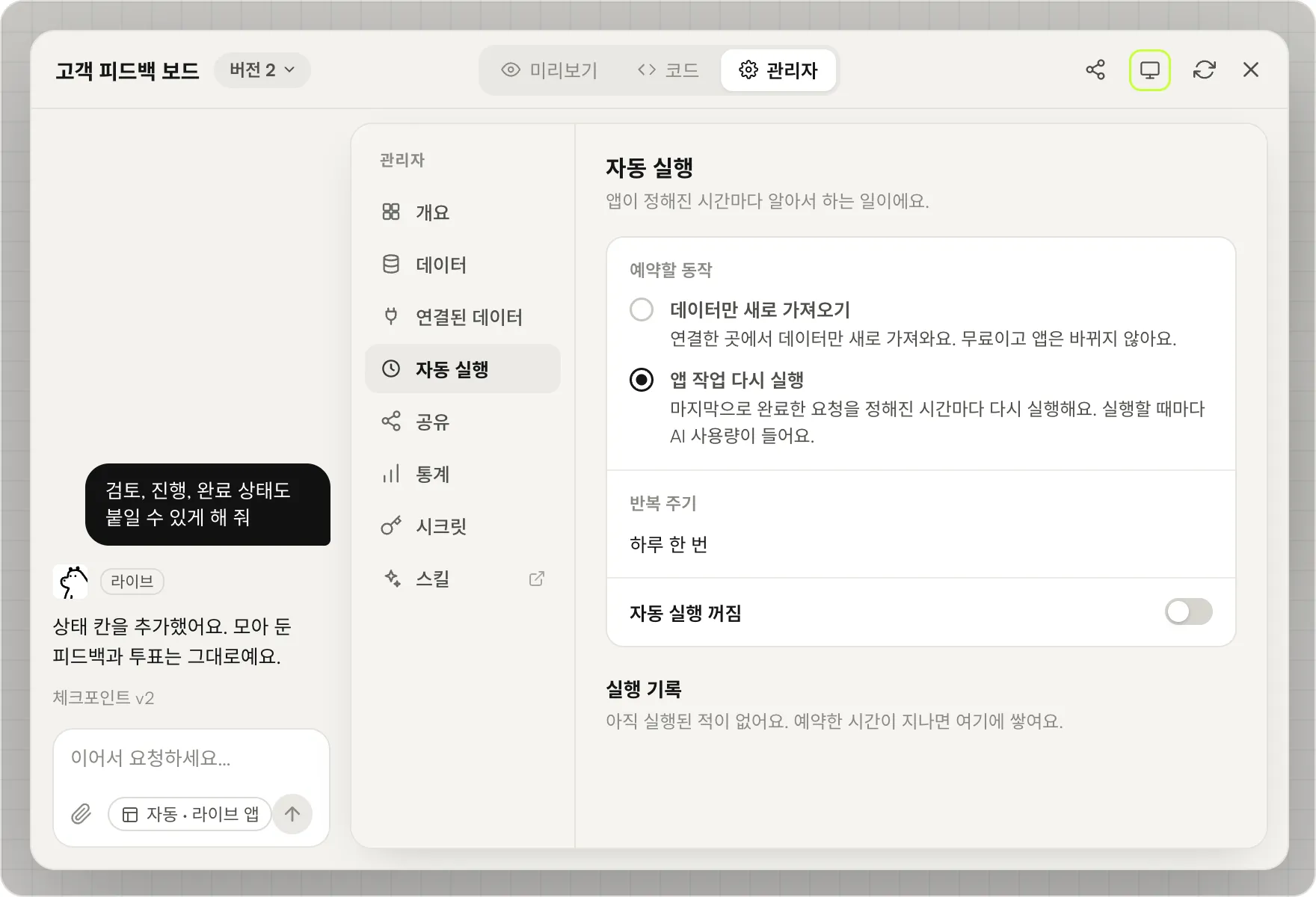Click the share icon in the top bar
This screenshot has width=1316, height=897.
[1095, 70]
